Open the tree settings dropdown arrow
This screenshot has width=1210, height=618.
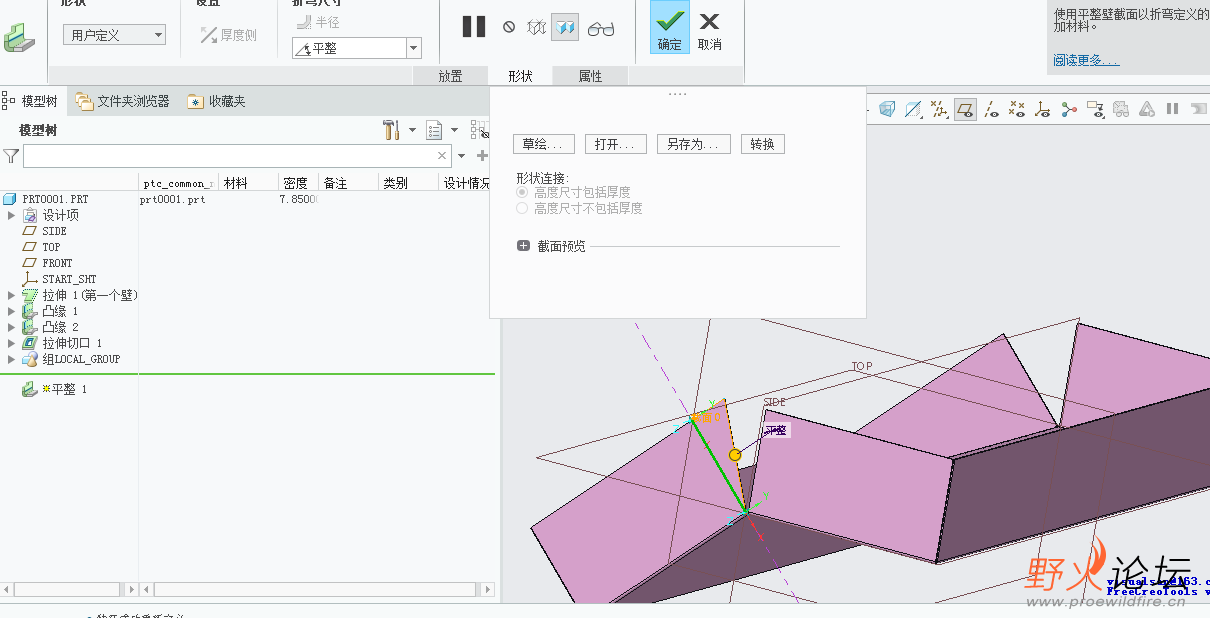(x=412, y=130)
